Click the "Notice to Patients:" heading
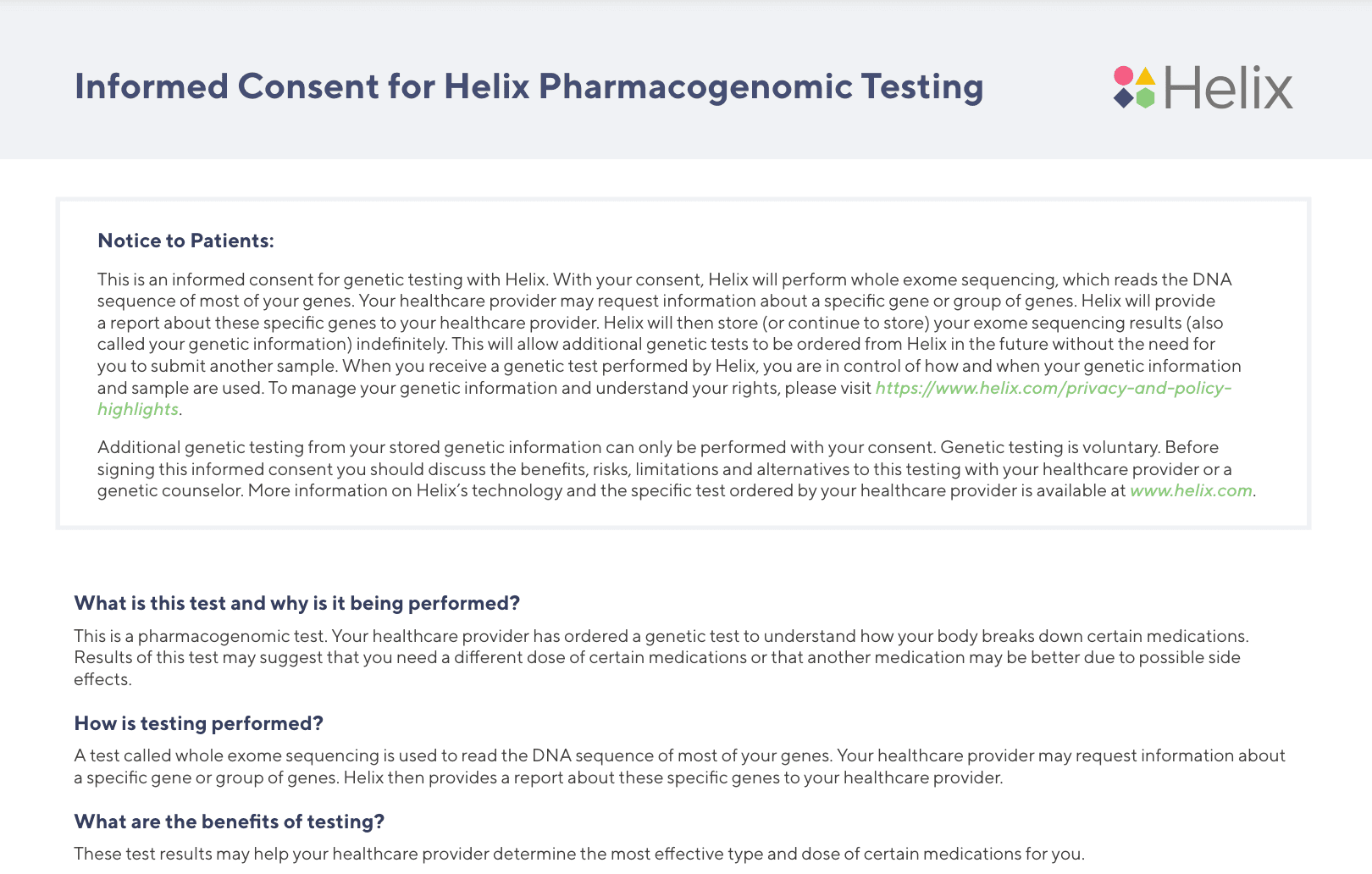Viewport: 1372px width, 874px height. click(185, 241)
